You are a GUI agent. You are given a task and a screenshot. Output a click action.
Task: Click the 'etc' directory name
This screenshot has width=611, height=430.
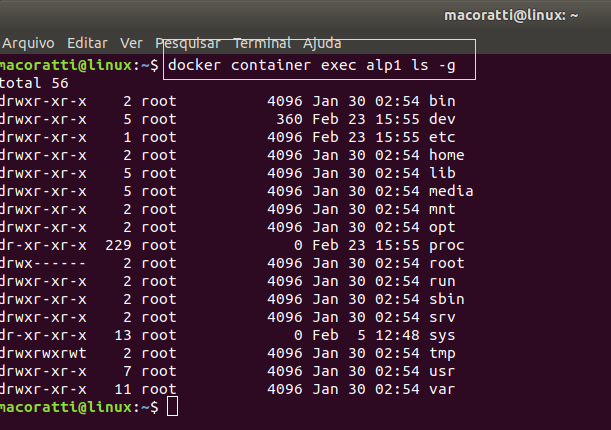442,137
